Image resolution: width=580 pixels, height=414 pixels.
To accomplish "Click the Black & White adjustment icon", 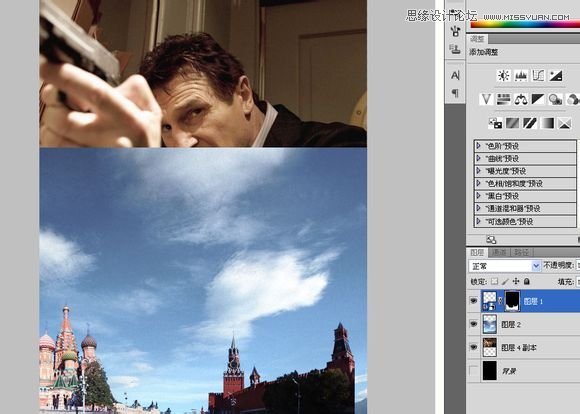I will 538,99.
